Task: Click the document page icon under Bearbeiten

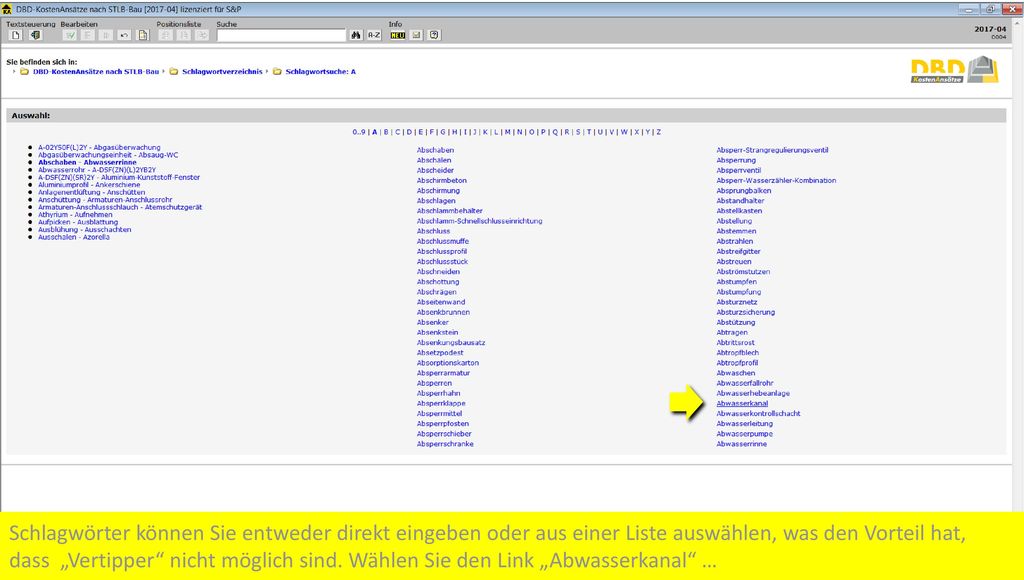Action: pos(143,35)
